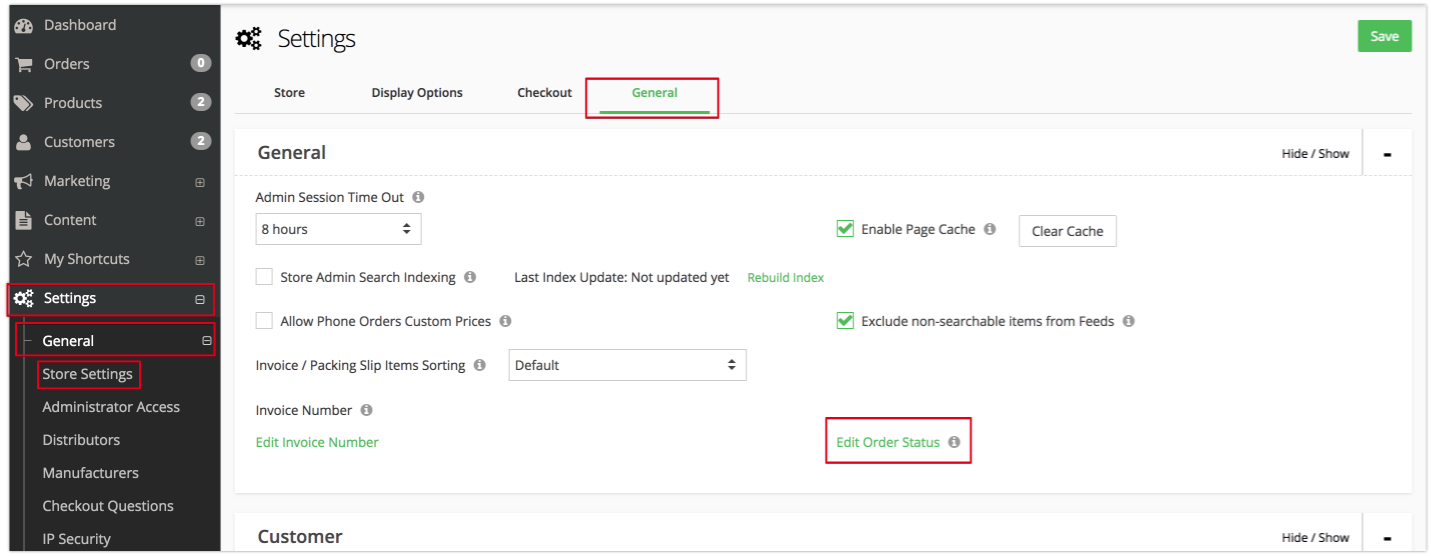1431x556 pixels.
Task: Open the Dashboard gauge icon
Action: [x=24, y=25]
